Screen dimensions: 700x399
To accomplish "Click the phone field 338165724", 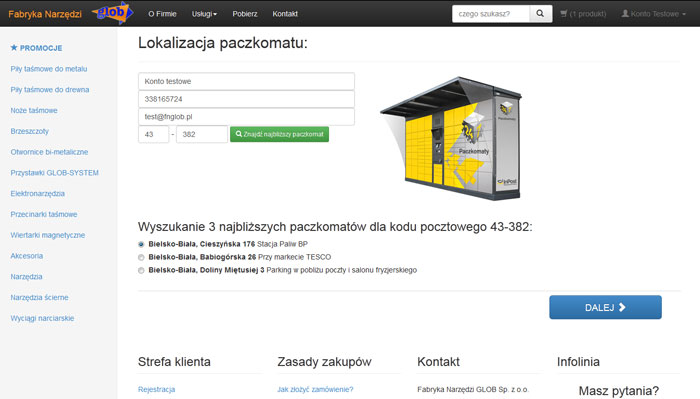I will tap(246, 99).
